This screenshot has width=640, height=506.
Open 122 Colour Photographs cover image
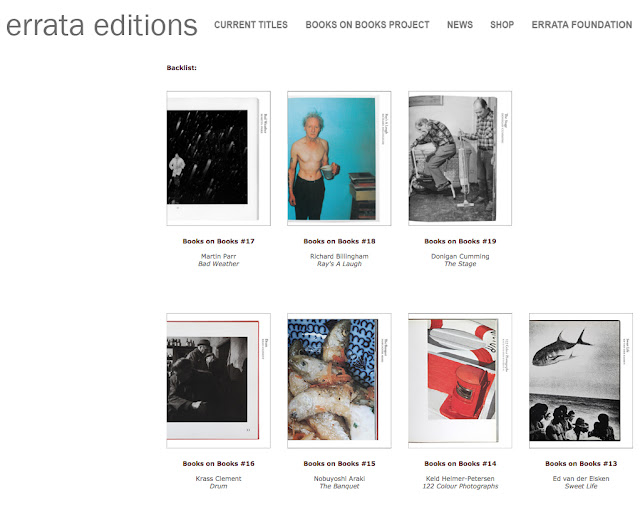point(460,381)
